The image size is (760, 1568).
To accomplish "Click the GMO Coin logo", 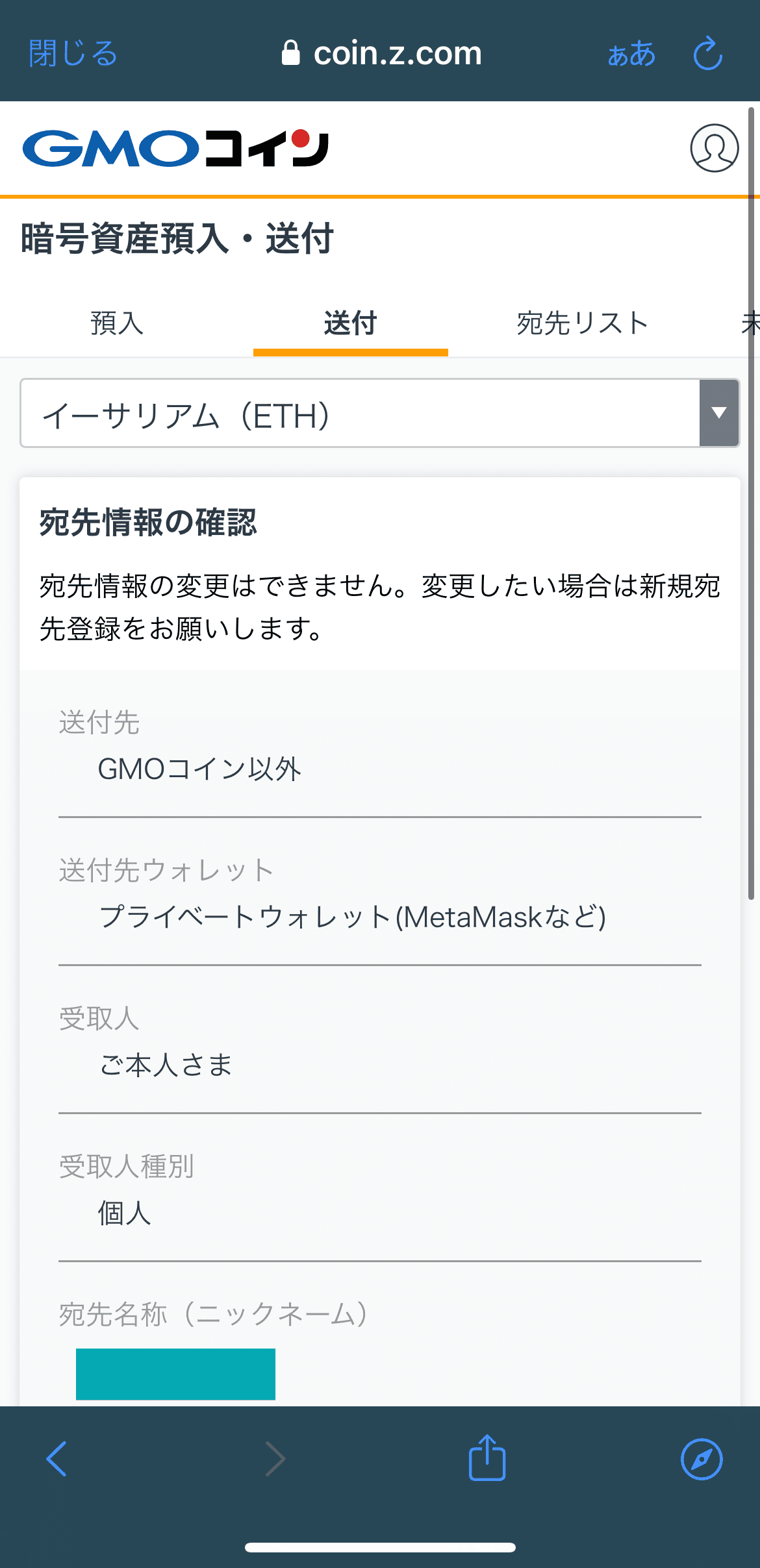I will pyautogui.click(x=175, y=149).
